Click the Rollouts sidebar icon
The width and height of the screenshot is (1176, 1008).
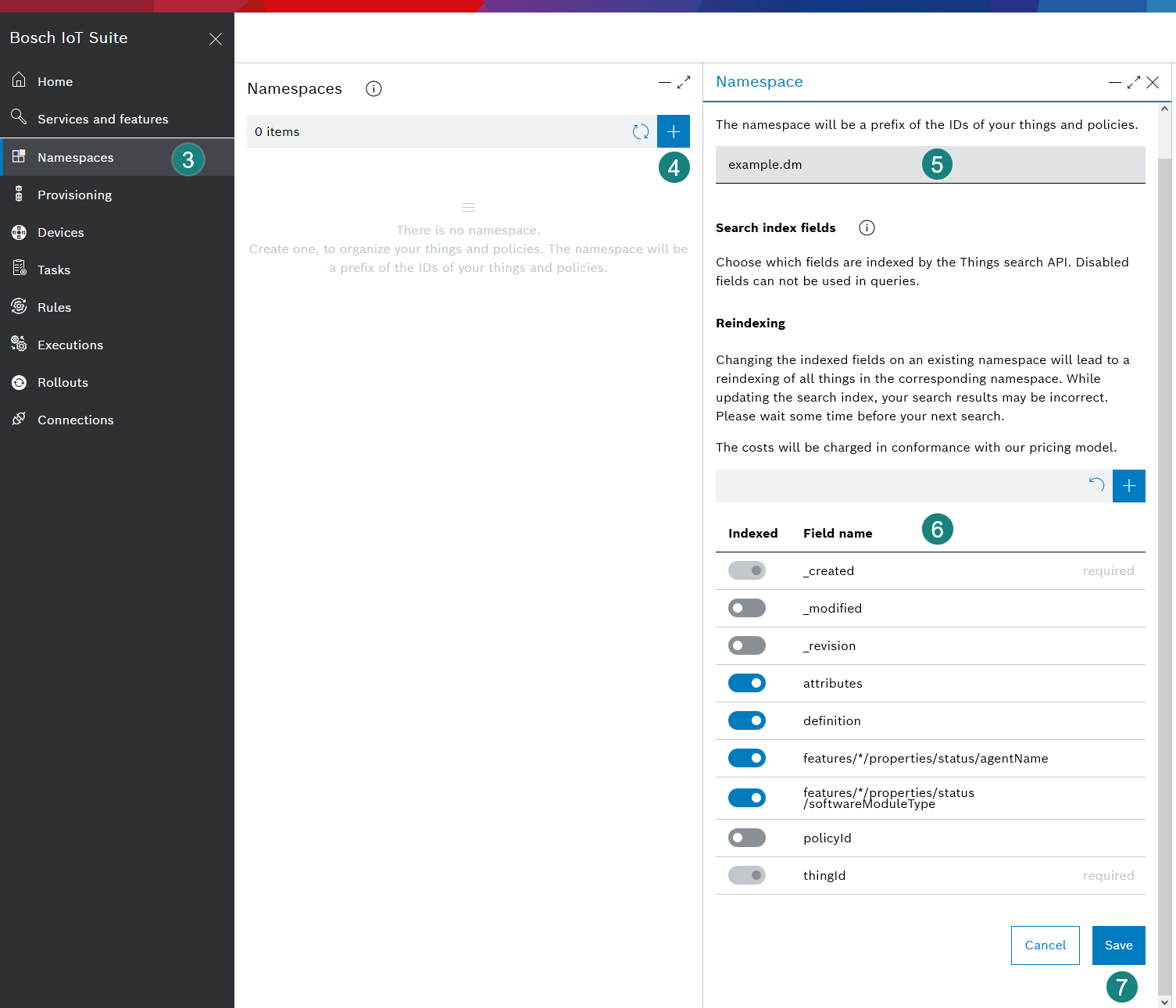click(x=19, y=382)
